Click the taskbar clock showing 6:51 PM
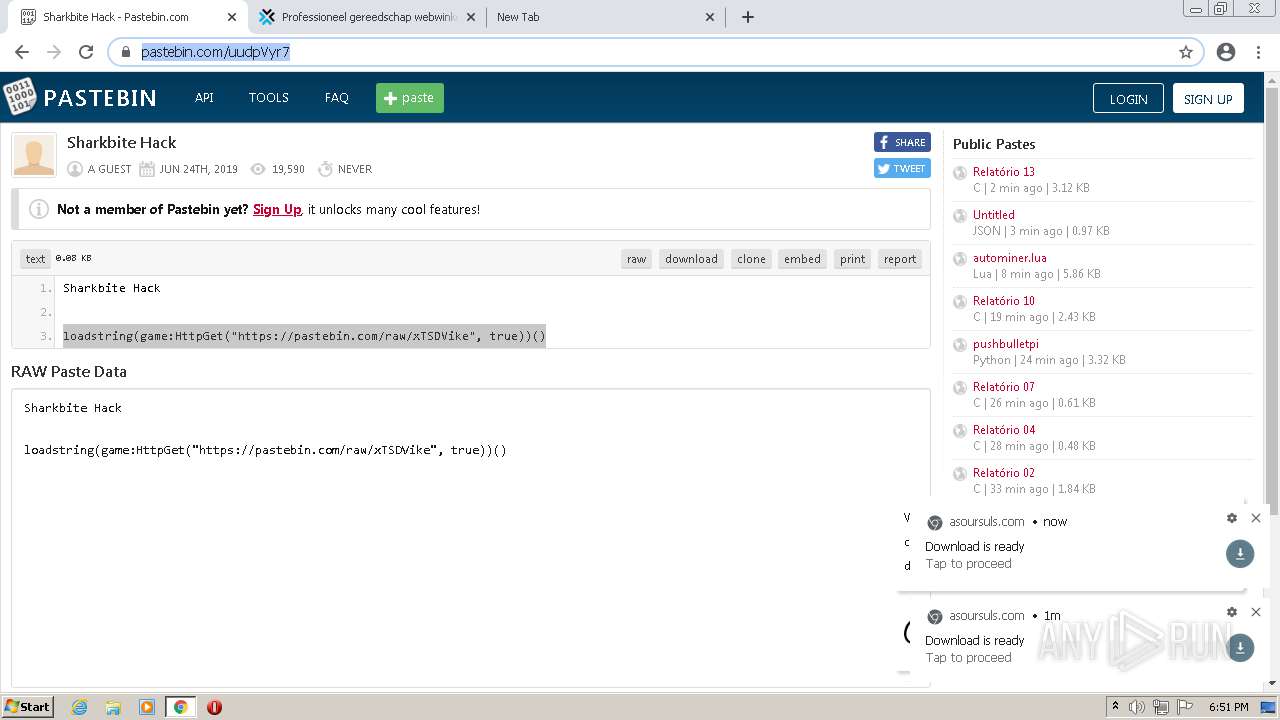The width and height of the screenshot is (1280, 720). pyautogui.click(x=1228, y=707)
